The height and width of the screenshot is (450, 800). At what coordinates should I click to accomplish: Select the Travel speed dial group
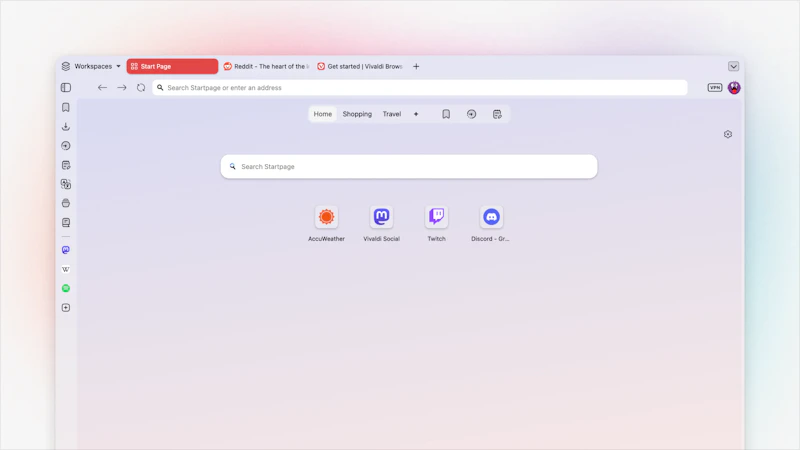click(x=392, y=114)
